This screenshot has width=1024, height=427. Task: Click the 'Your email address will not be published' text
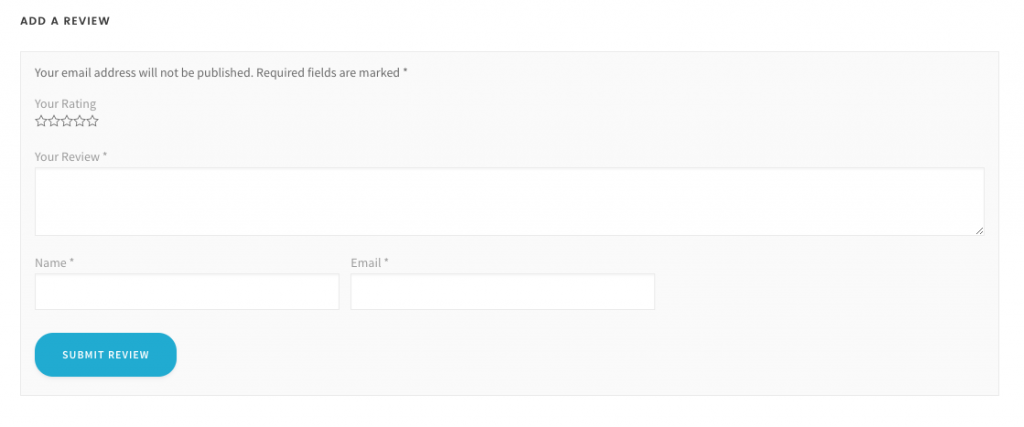pos(144,72)
